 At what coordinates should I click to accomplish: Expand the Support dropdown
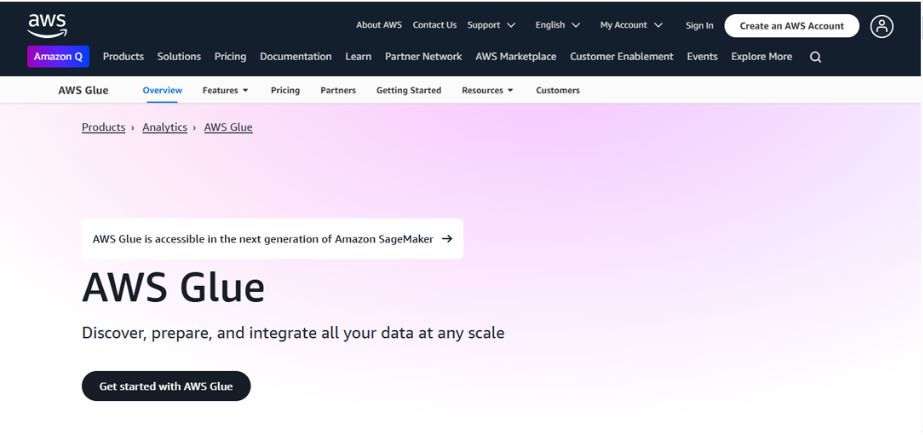pos(491,25)
